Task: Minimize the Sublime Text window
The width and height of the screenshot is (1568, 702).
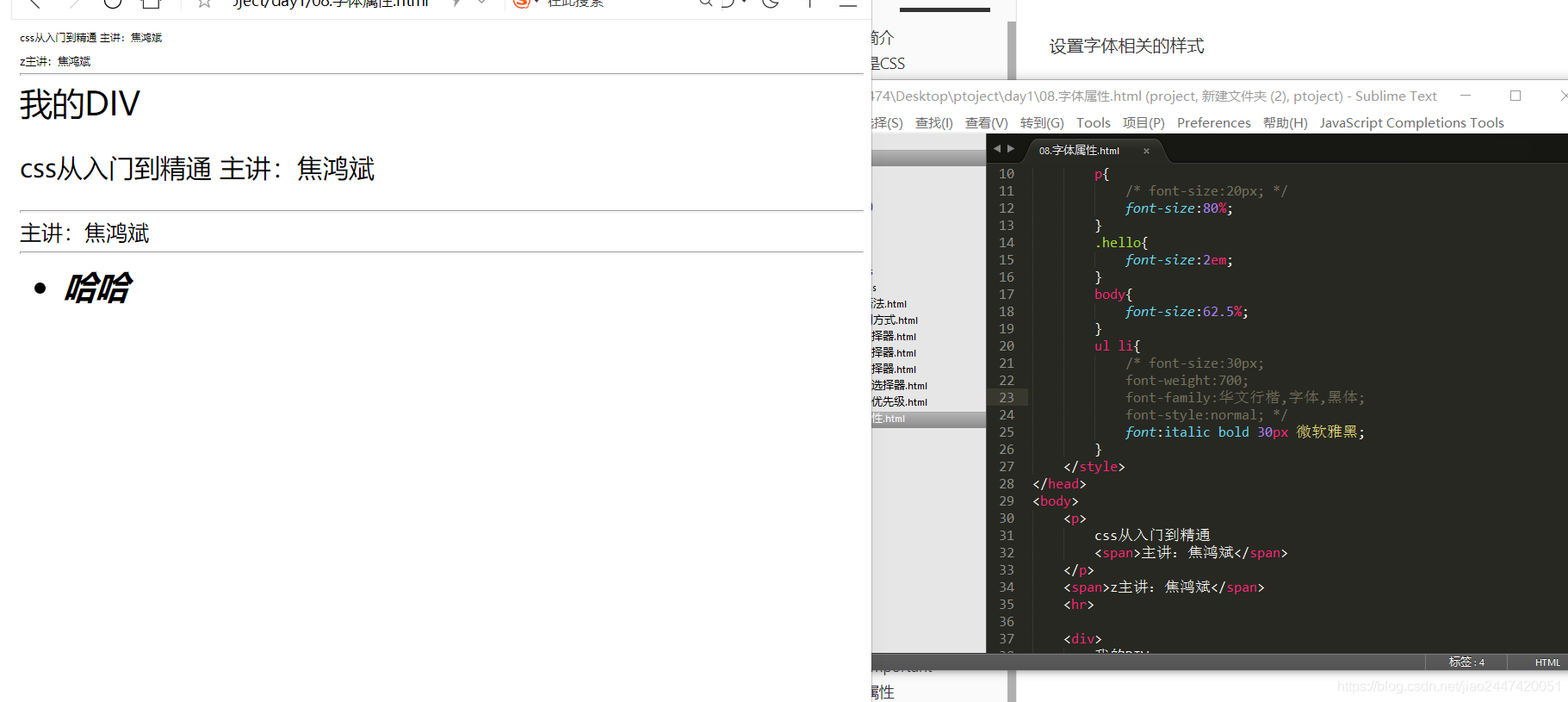Action: pyautogui.click(x=1466, y=96)
